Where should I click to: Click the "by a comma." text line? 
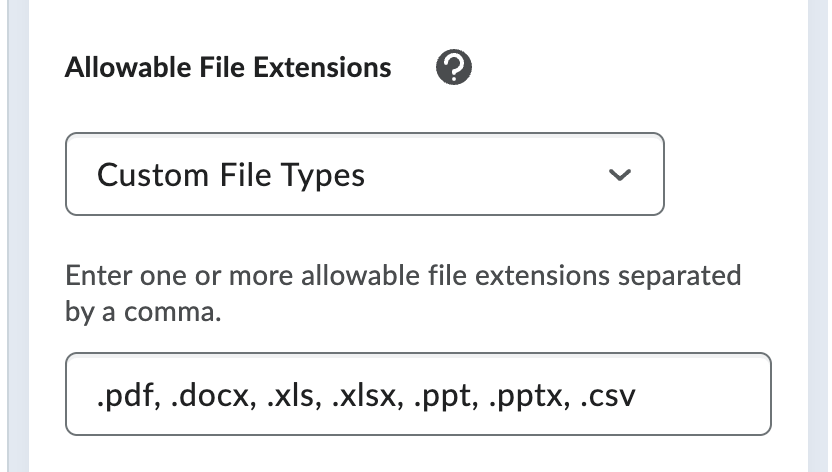coord(143,312)
